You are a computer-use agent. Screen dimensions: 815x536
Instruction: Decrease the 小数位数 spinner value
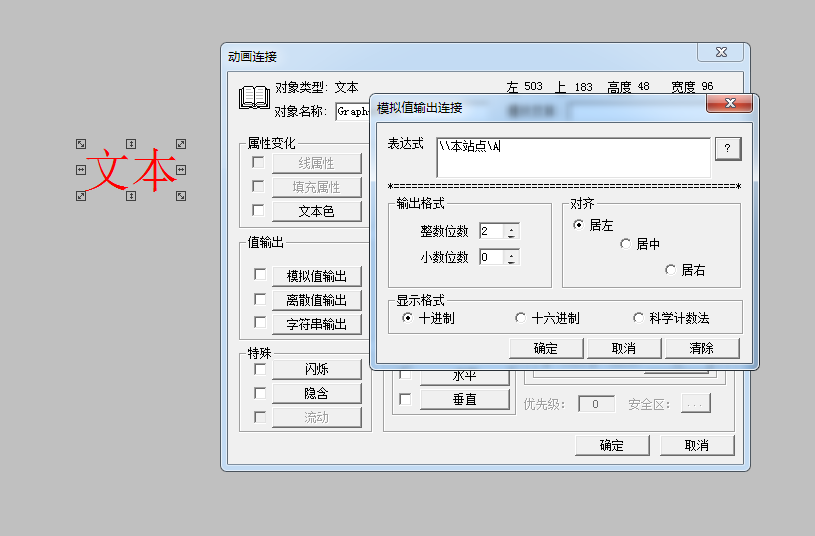[512, 262]
